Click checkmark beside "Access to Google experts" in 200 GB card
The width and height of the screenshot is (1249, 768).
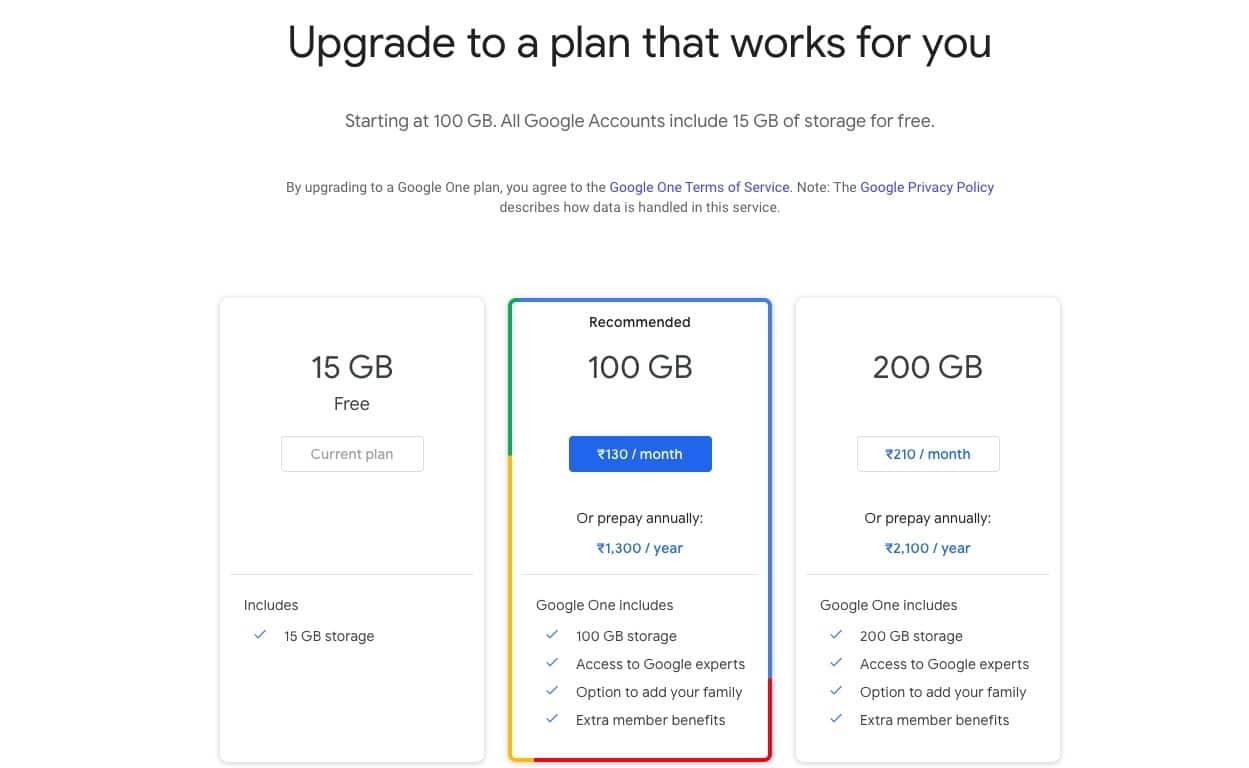[x=835, y=663]
